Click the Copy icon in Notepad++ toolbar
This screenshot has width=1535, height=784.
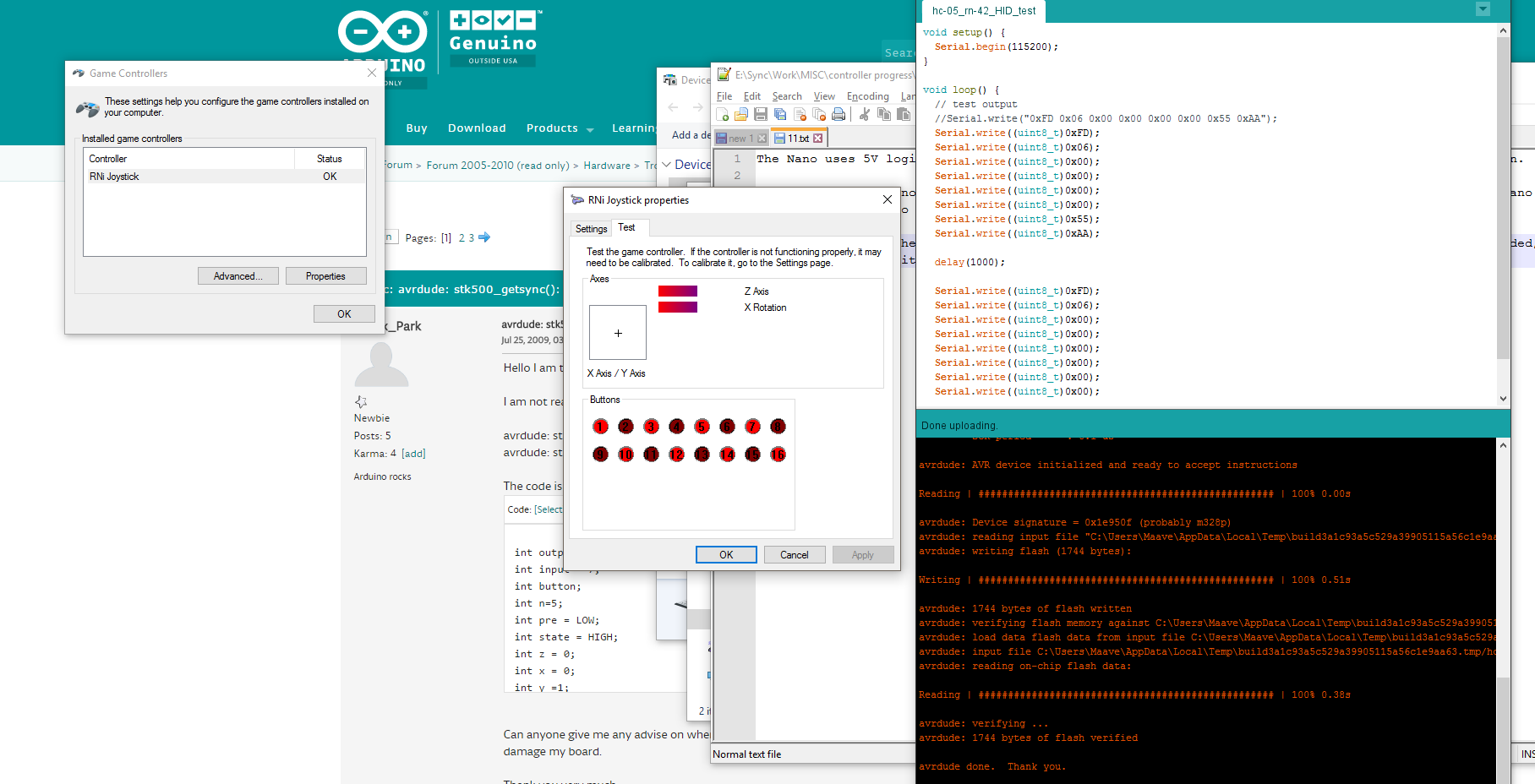884,114
